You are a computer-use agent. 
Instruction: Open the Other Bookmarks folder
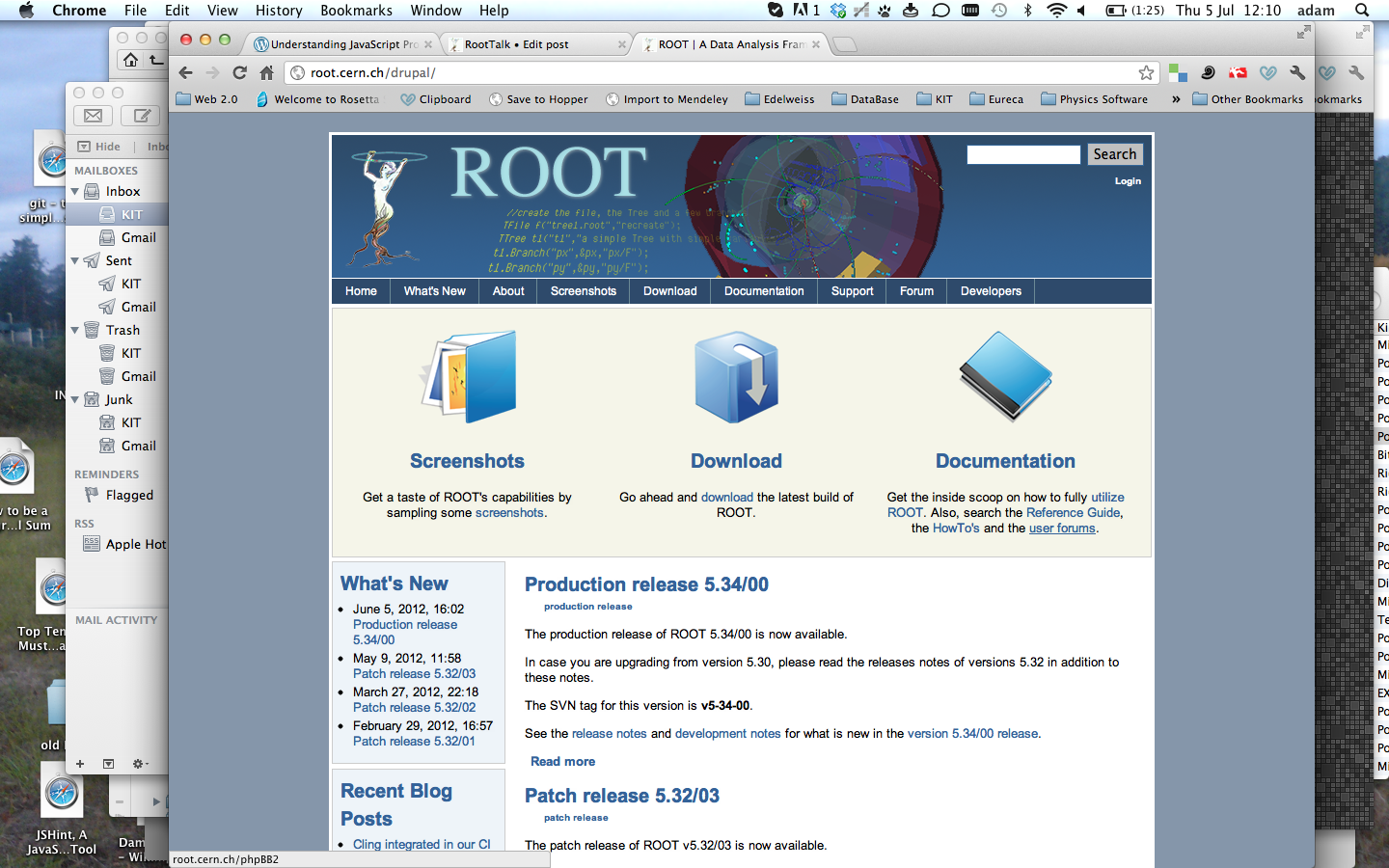1247,99
